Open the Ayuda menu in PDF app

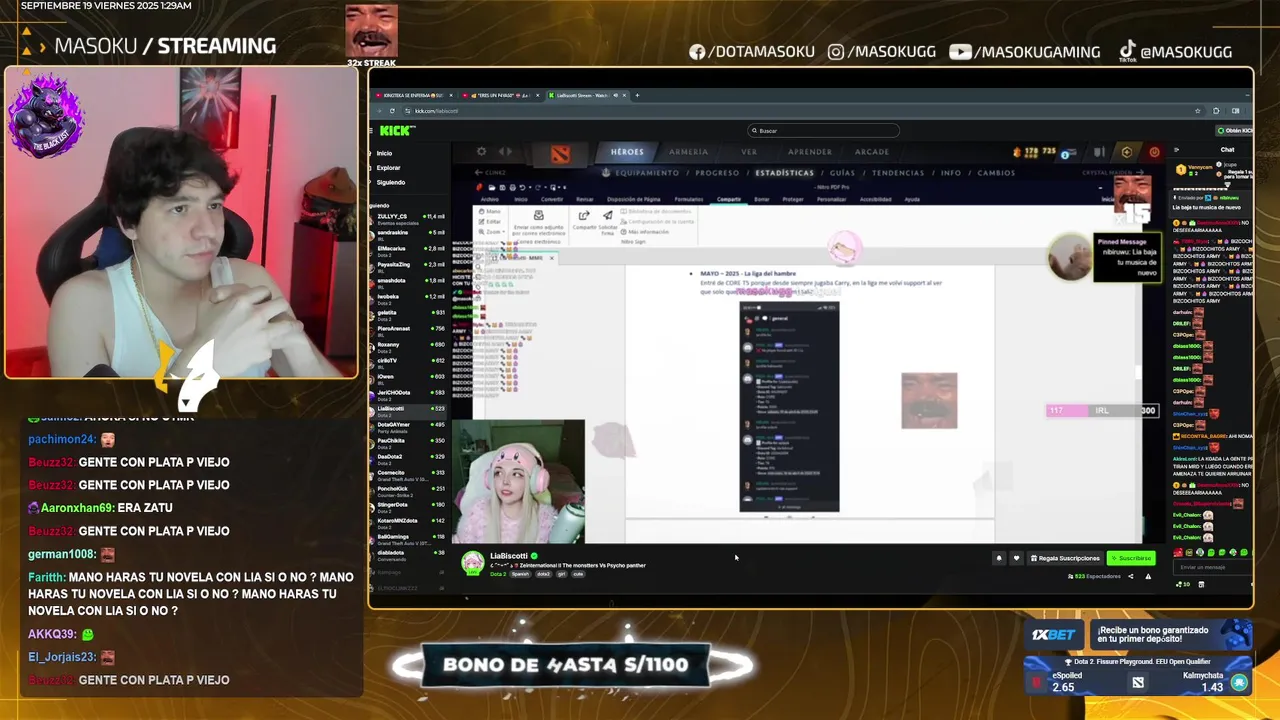coord(912,199)
